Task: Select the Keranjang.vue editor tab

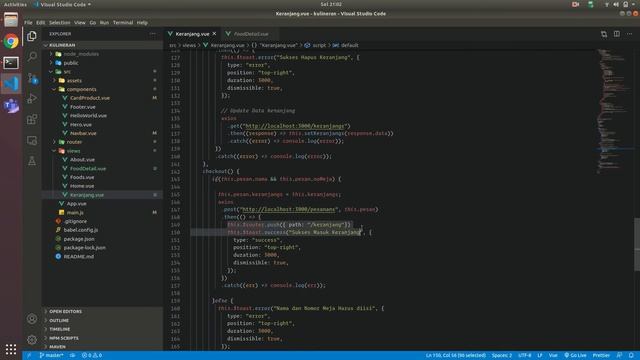Action: 192,34
